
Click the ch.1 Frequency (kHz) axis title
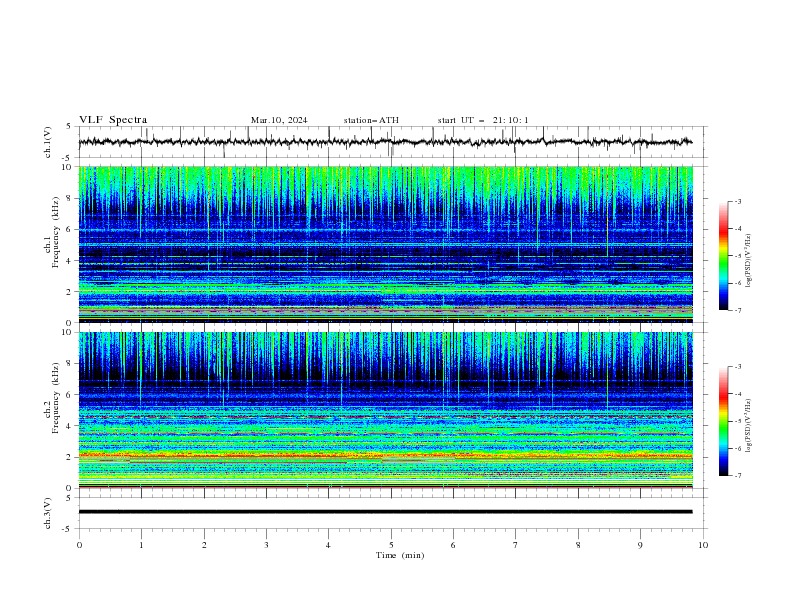click(x=52, y=231)
